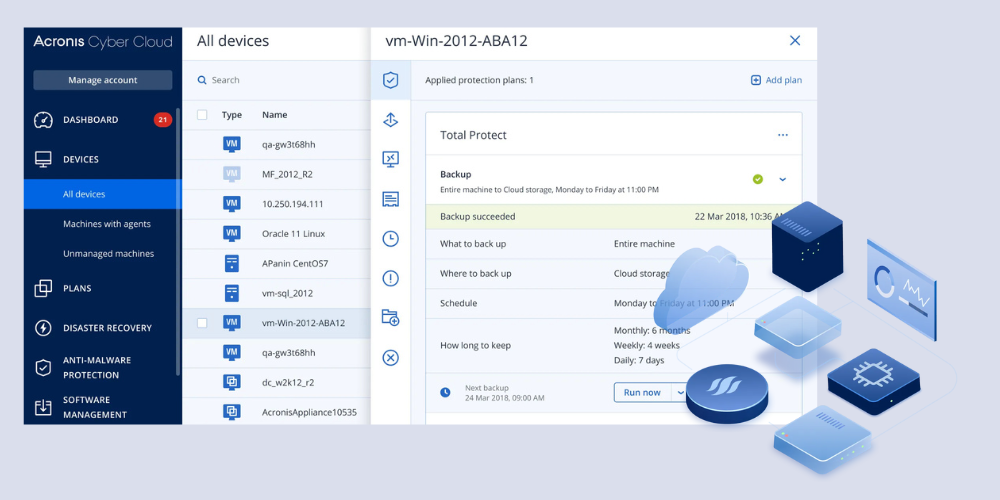Screen dimensions: 1000x500
Task: Click the red 21 notification badge
Action: [163, 120]
